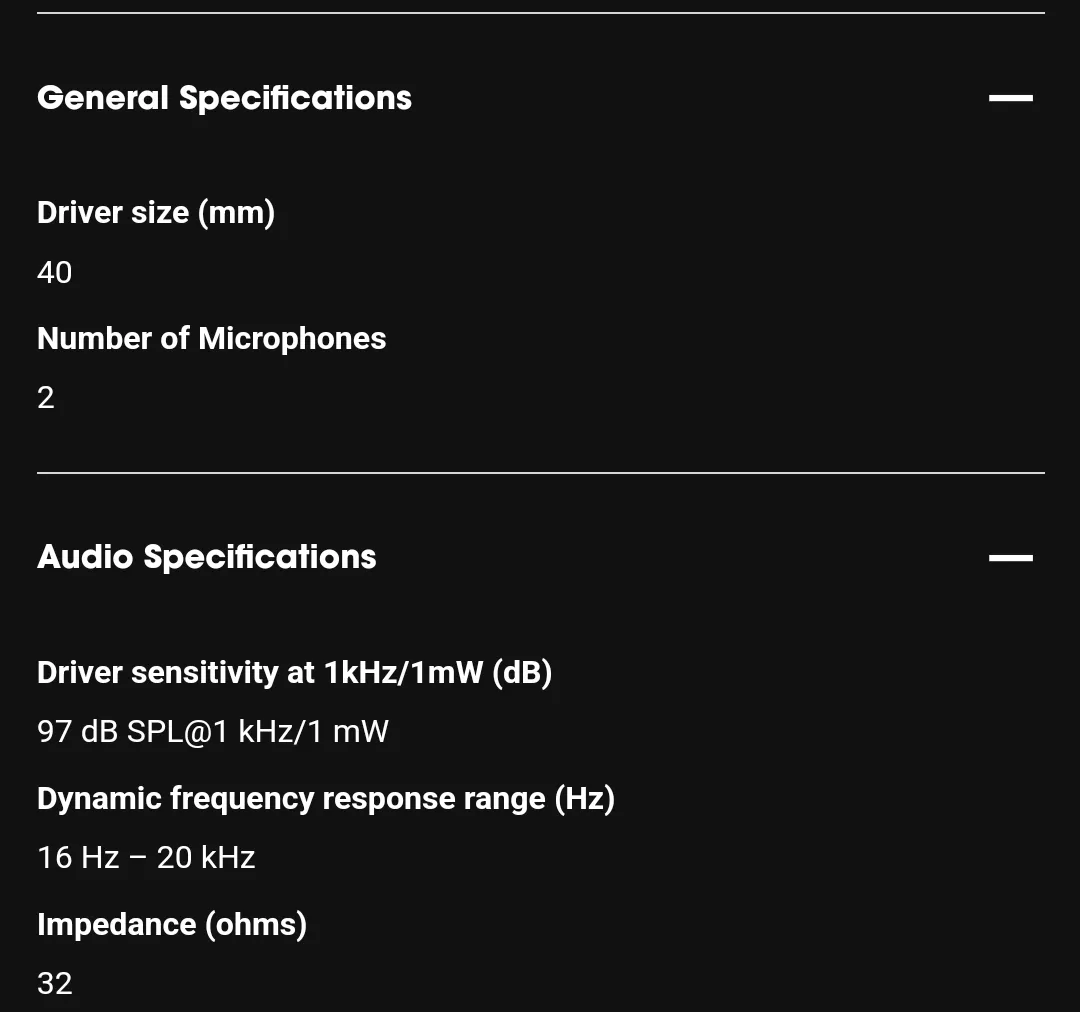Click the (dB) unit in sensitivity label

point(522,673)
